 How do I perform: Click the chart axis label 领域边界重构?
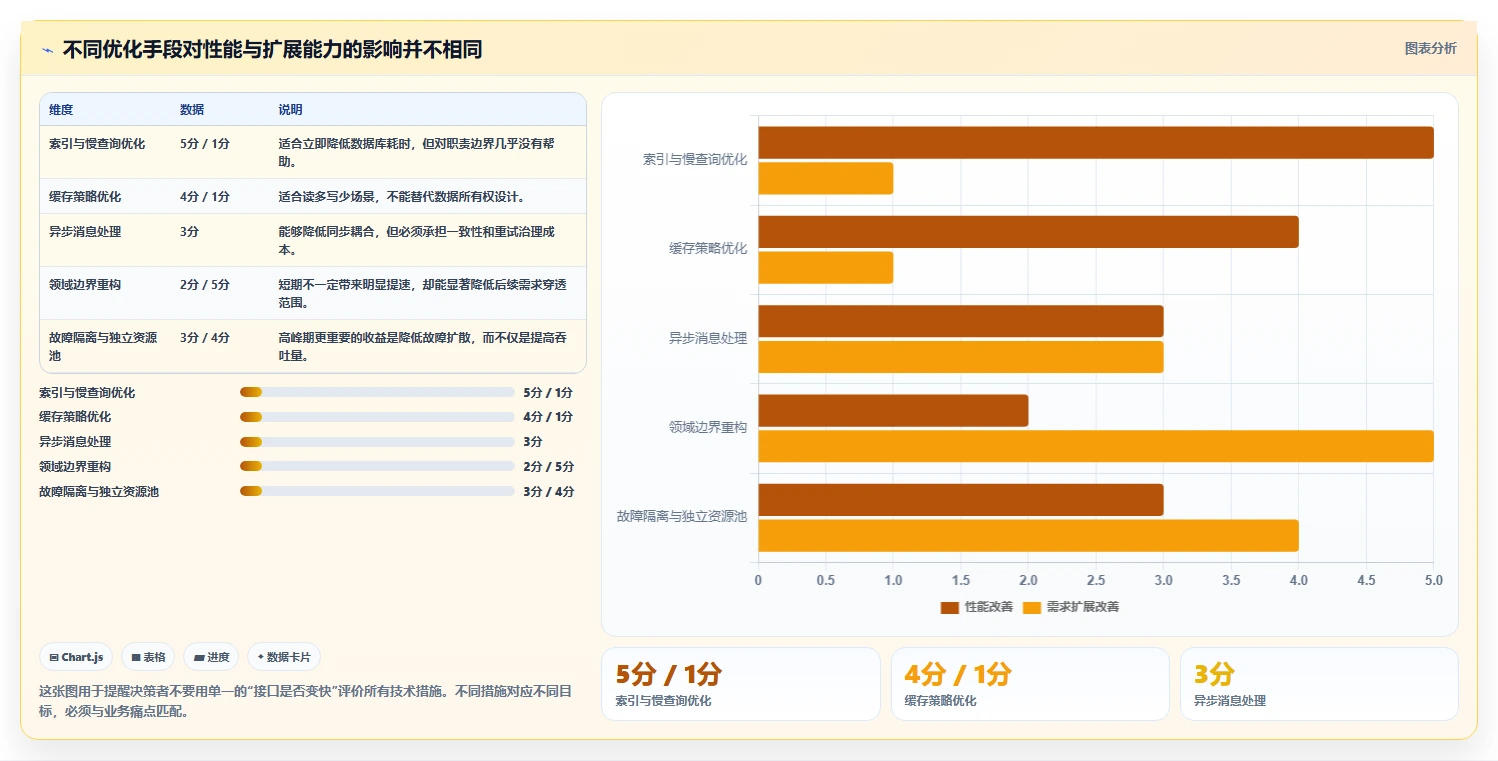708,427
